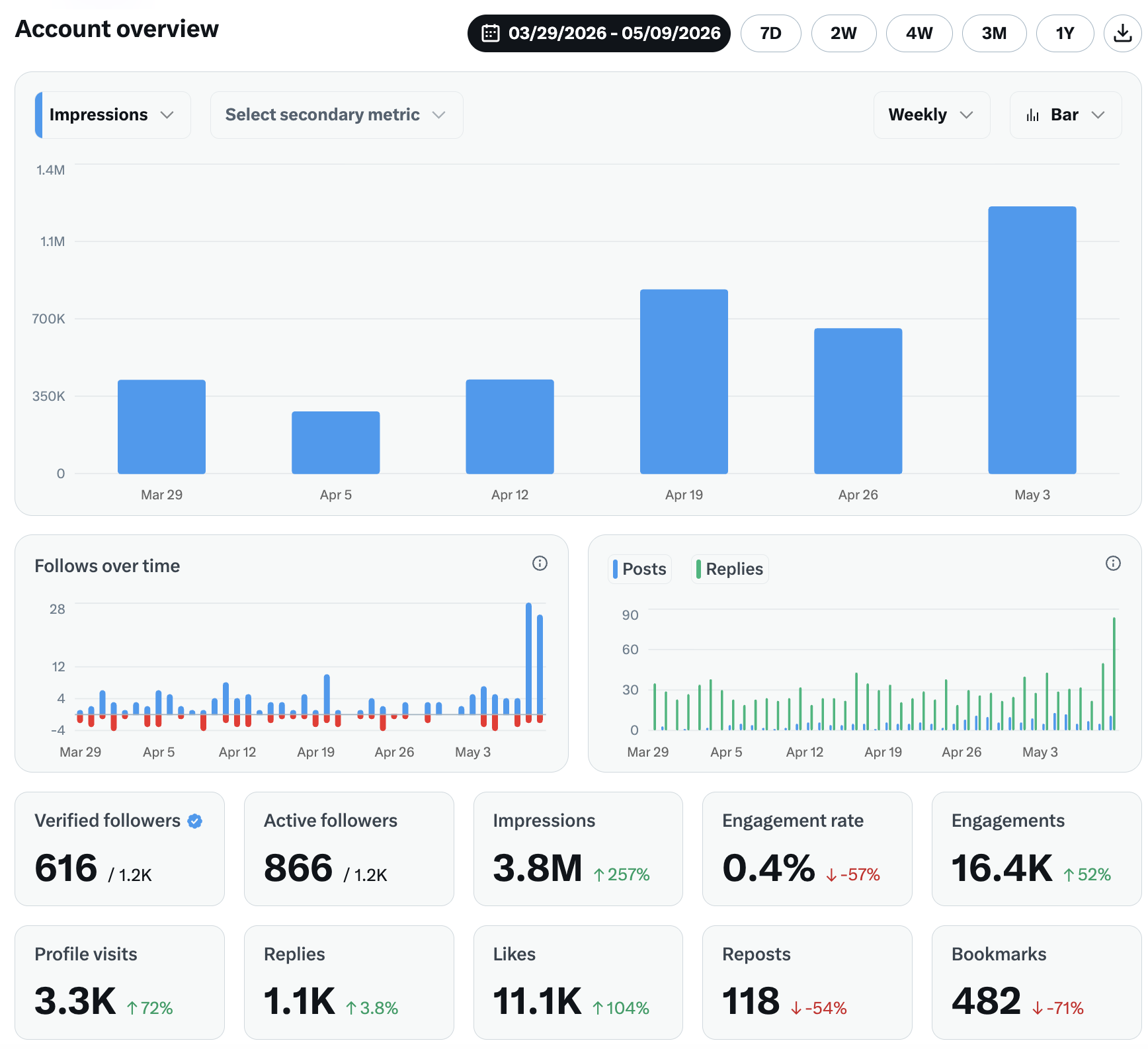Viewport: 1148px width, 1049px height.
Task: Click the tallest green replies bar
Action: 1114,673
